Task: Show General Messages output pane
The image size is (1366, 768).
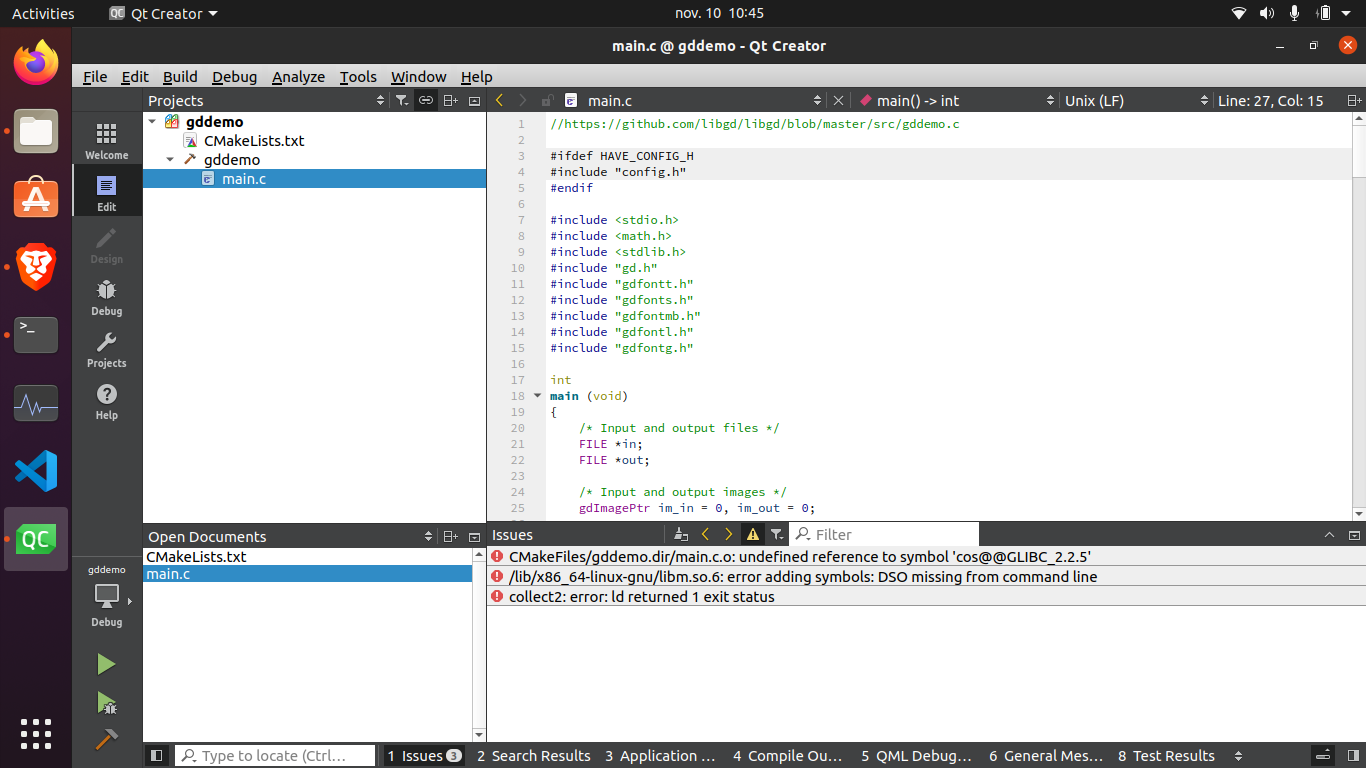Action: tap(1045, 756)
